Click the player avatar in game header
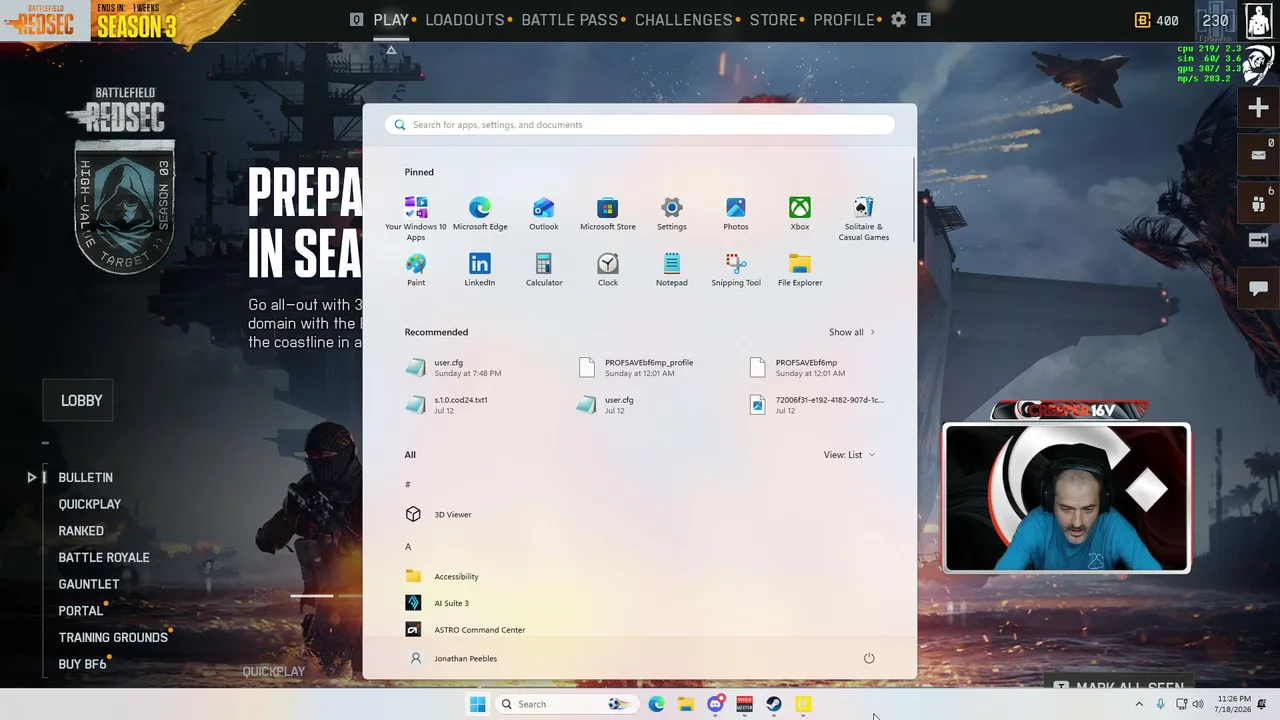The image size is (1280, 720). coord(1258,20)
